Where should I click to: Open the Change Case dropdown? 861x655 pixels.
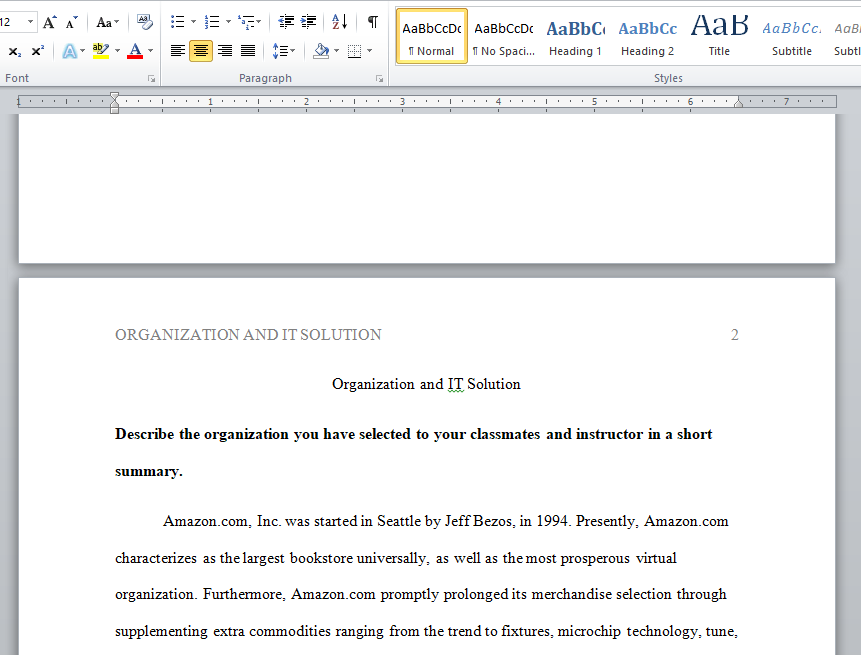108,23
